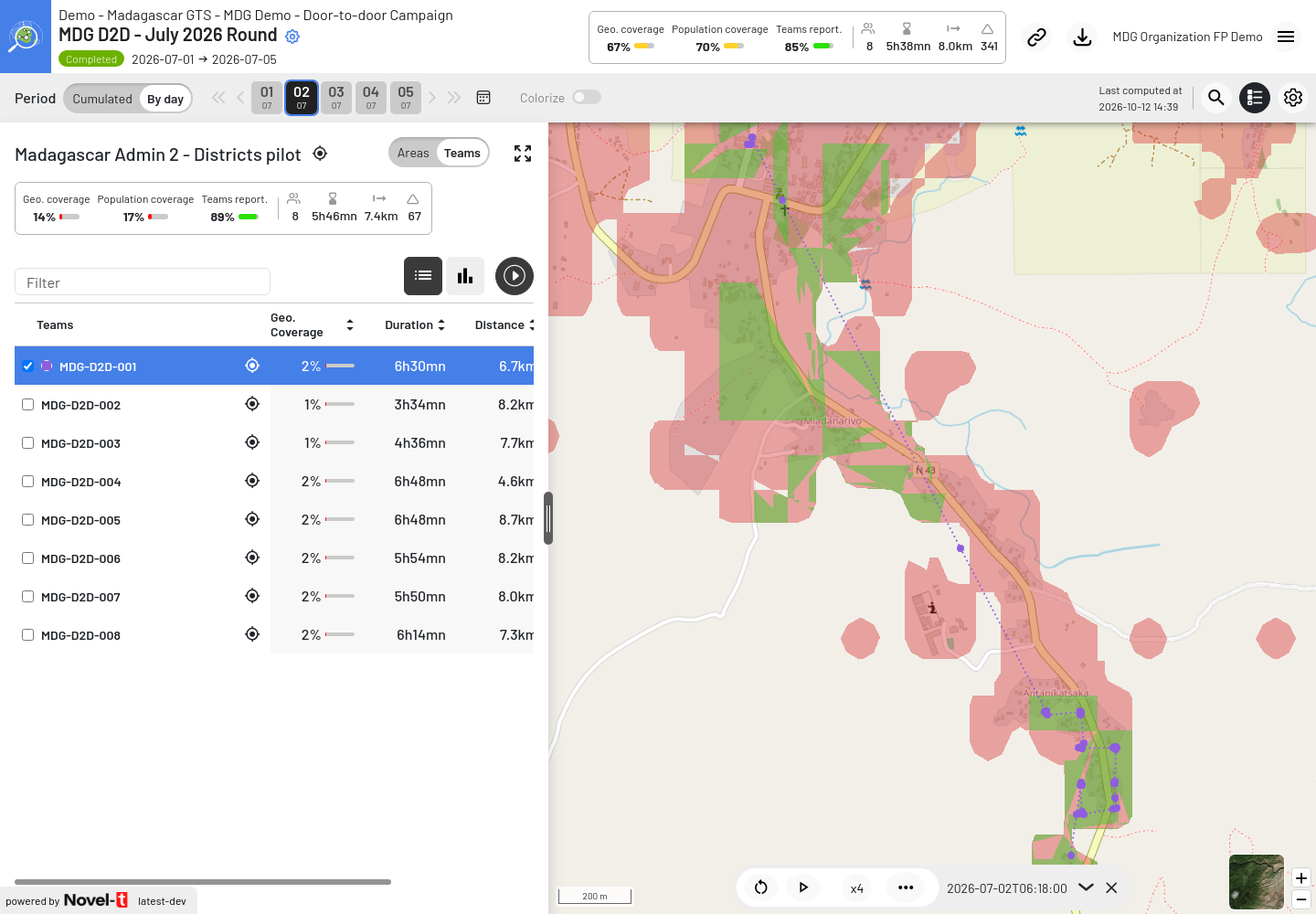The width and height of the screenshot is (1316, 914).
Task: Open the campaign settings gear beside title
Action: 292,37
